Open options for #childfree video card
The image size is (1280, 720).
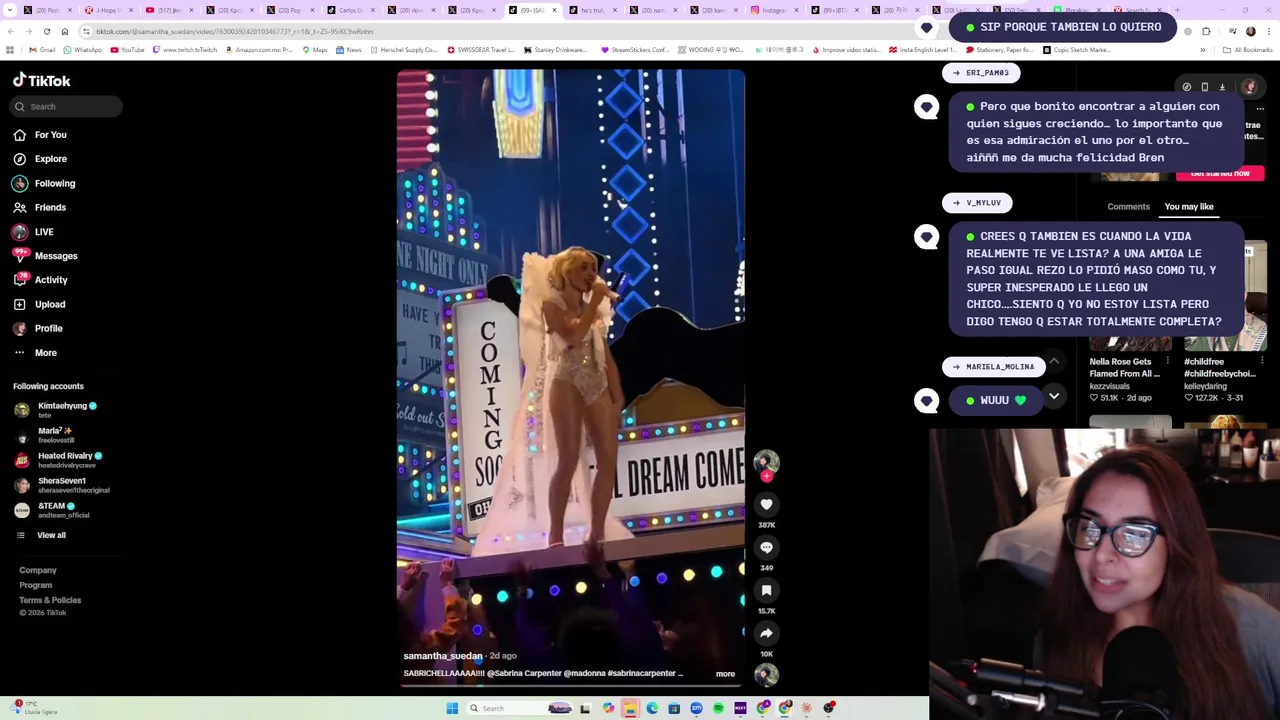click(x=1261, y=361)
